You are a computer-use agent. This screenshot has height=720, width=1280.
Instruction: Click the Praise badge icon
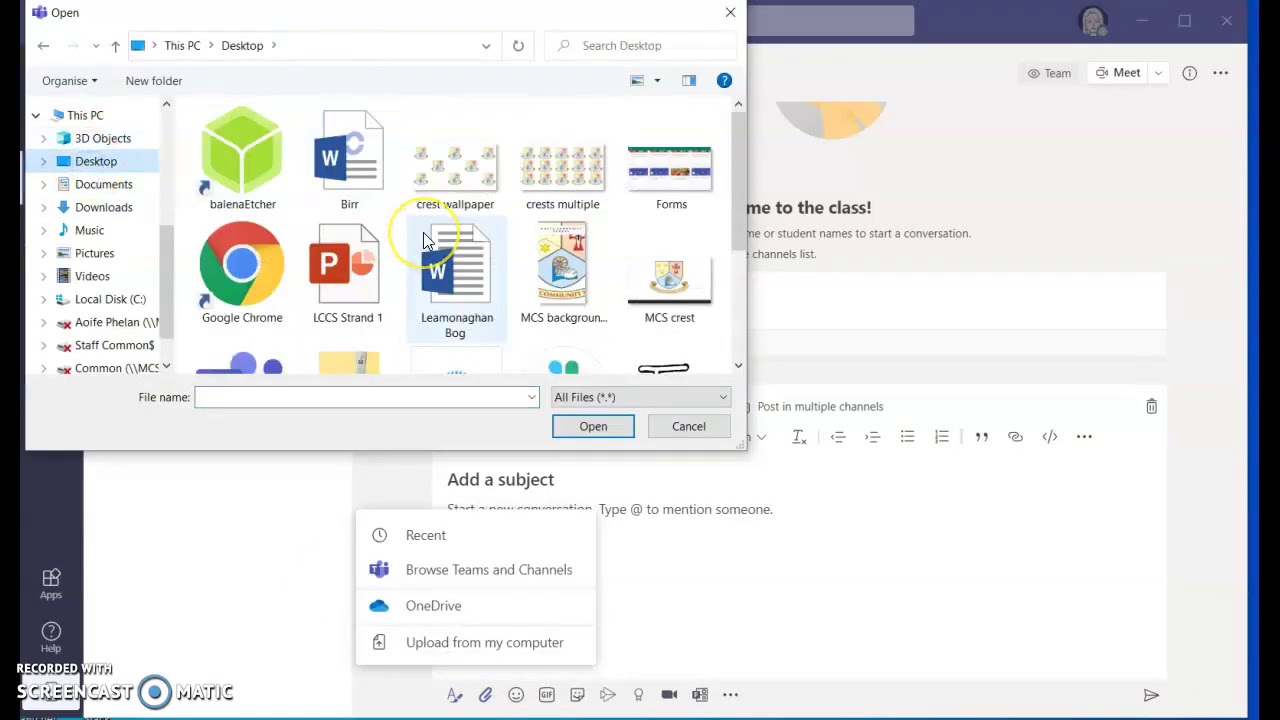(638, 695)
